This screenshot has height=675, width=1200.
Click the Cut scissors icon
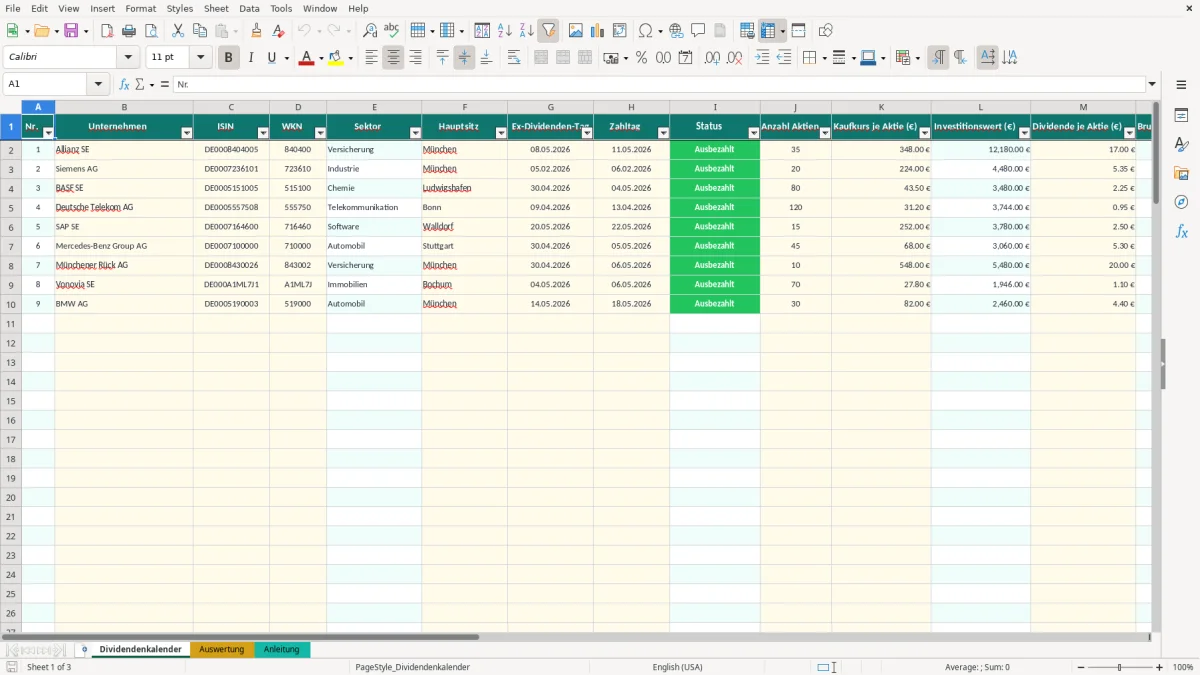click(x=178, y=31)
